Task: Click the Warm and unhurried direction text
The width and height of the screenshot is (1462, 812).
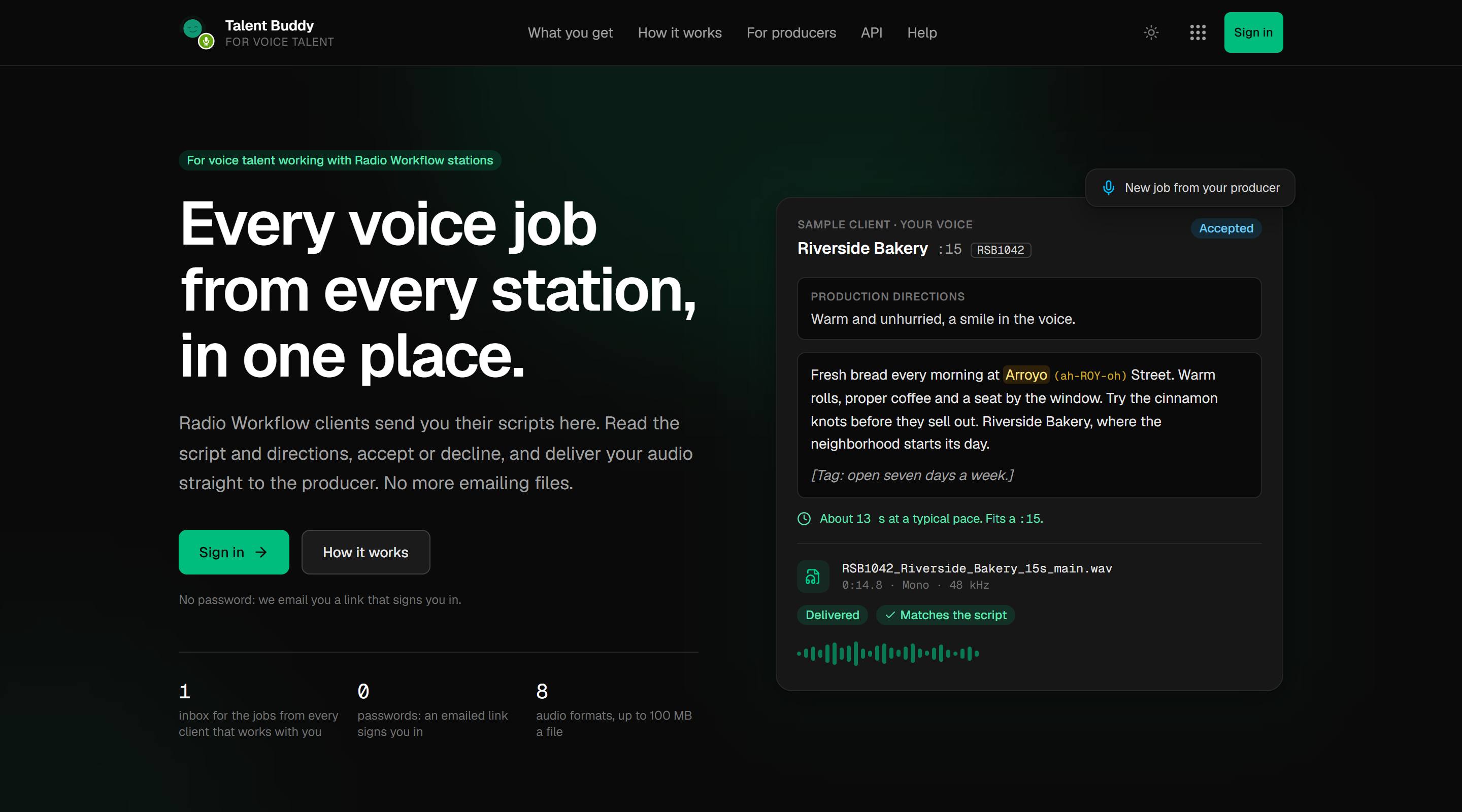Action: 942,319
